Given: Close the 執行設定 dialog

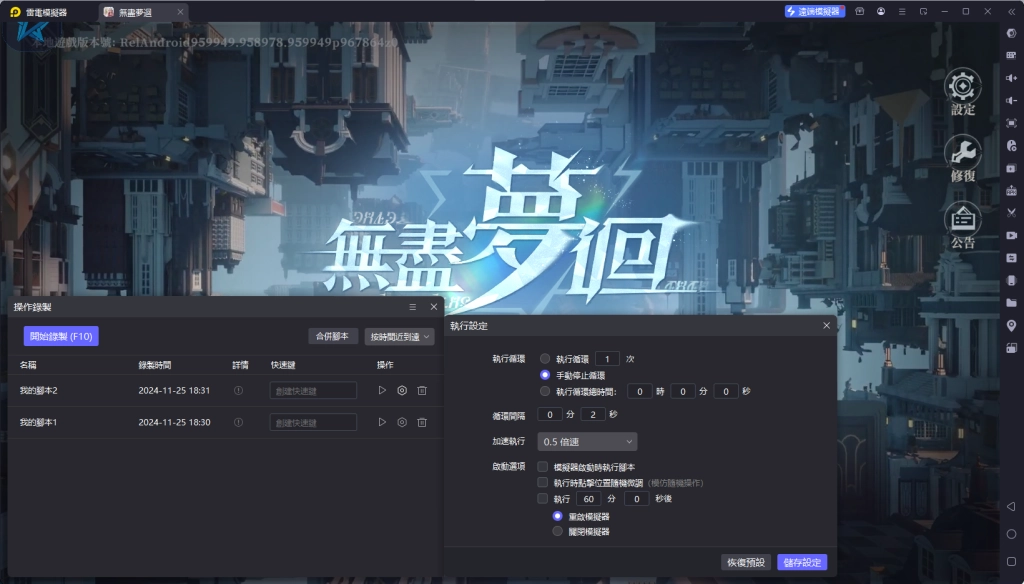Looking at the screenshot, I should 826,325.
